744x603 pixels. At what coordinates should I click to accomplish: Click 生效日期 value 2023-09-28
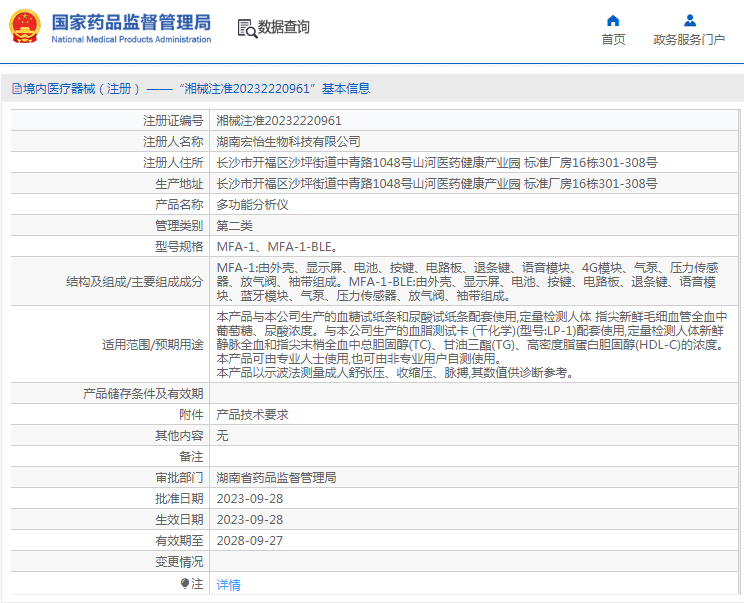coord(250,520)
